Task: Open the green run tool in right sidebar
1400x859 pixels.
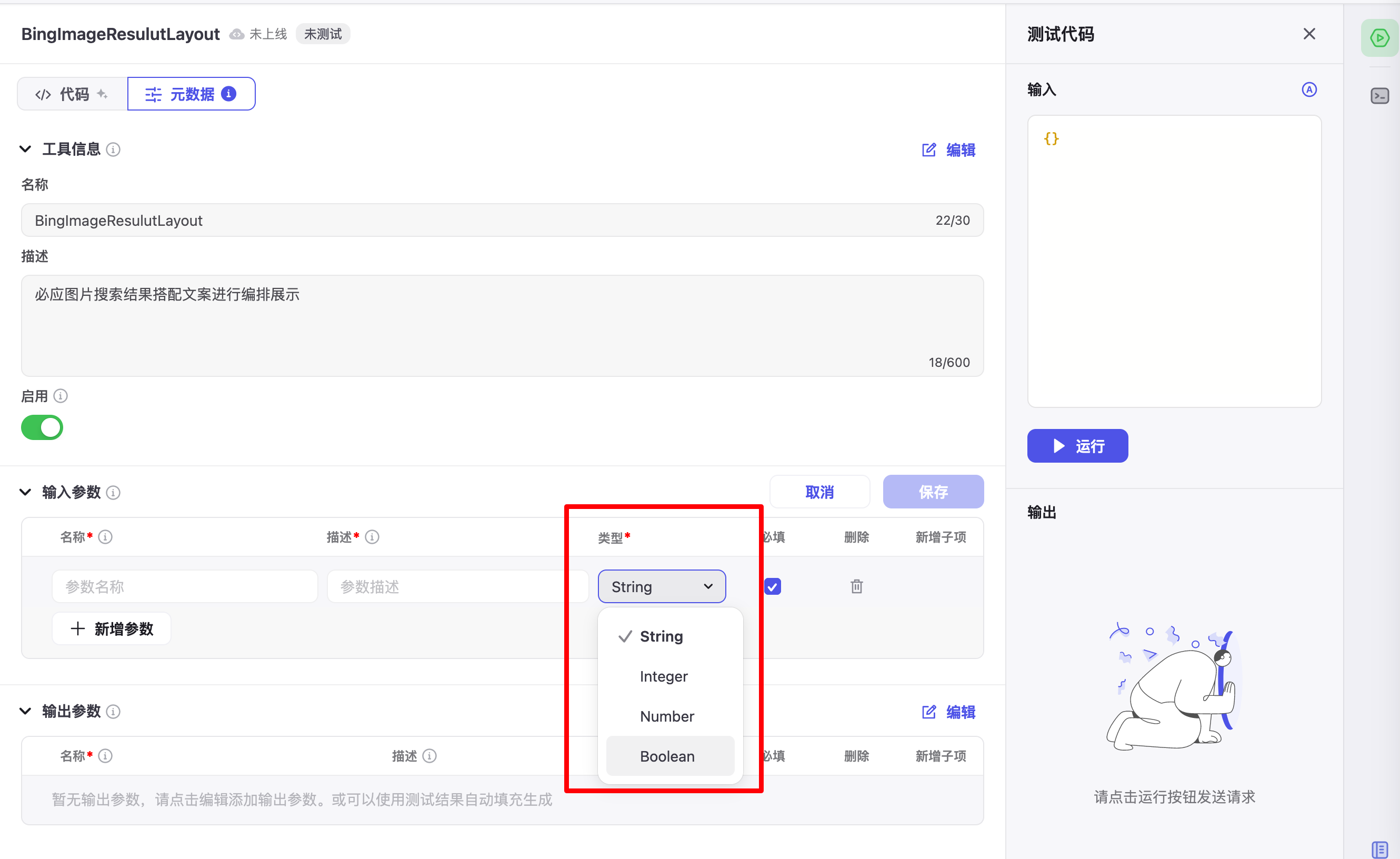Action: tap(1379, 37)
